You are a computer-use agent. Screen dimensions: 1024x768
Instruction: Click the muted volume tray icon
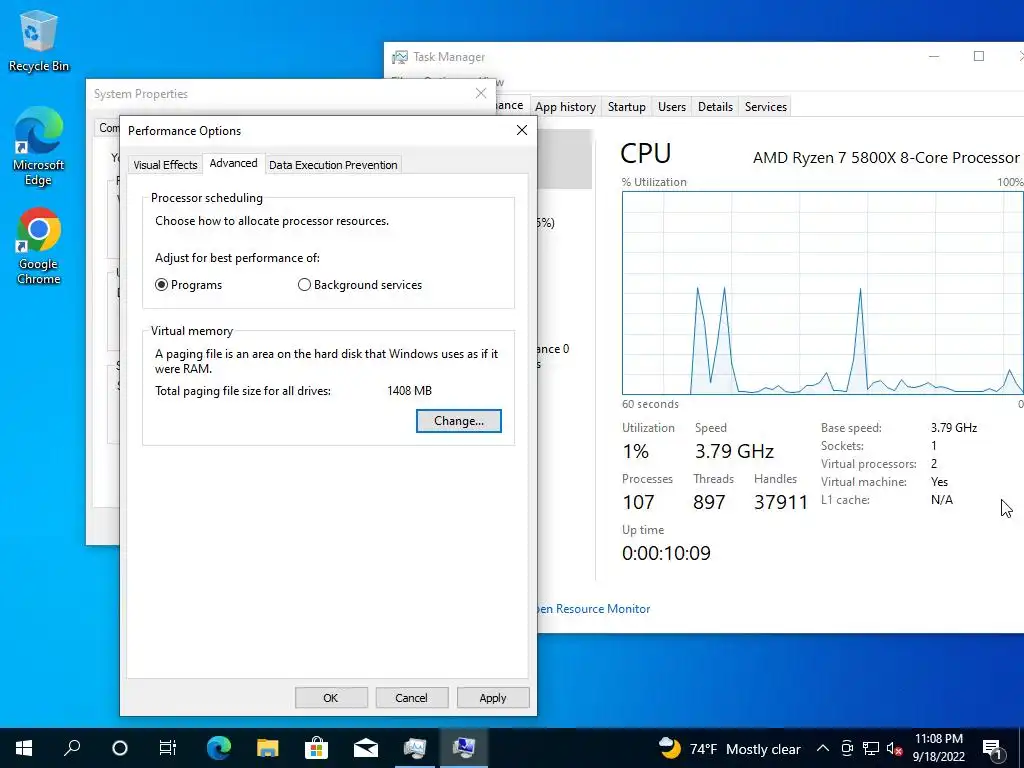point(894,748)
